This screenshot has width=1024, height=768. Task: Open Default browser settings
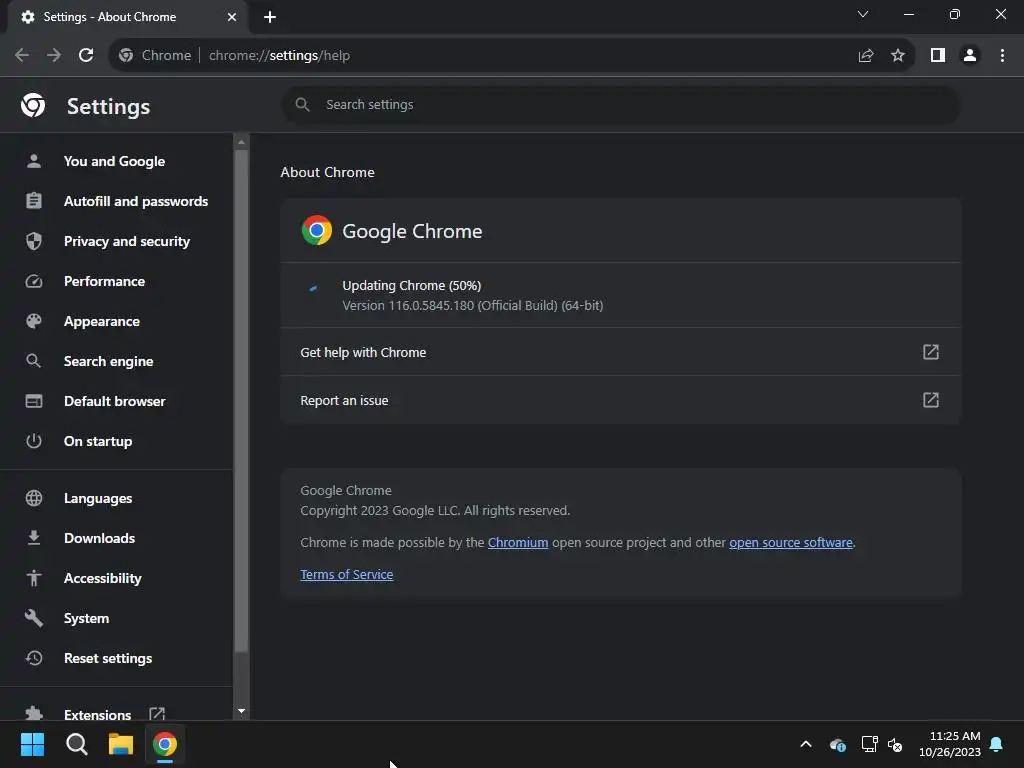[114, 401]
